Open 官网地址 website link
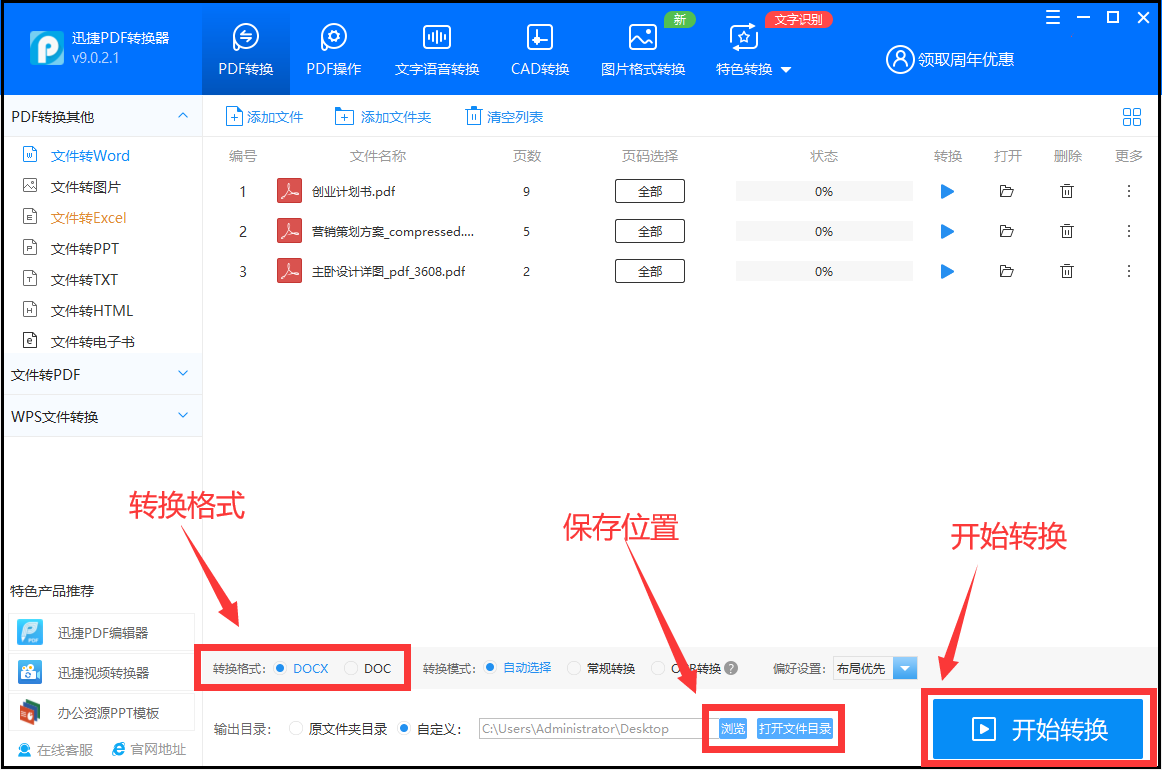 149,750
